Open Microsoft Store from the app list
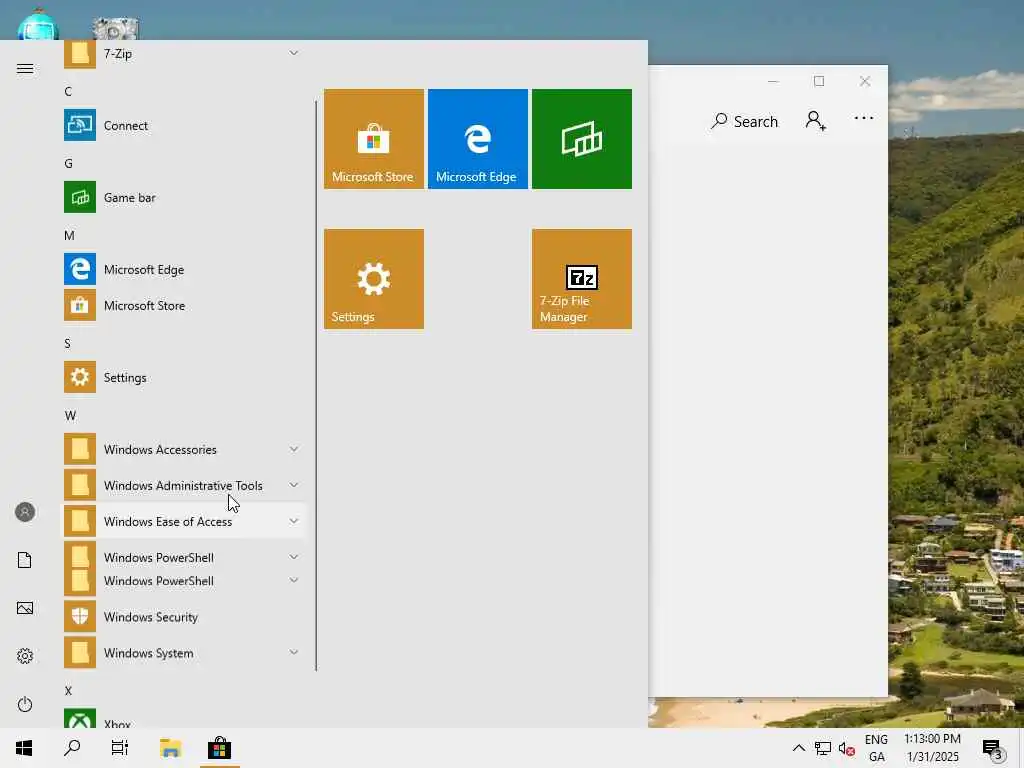Screen dimensions: 1024x768 tap(184, 305)
